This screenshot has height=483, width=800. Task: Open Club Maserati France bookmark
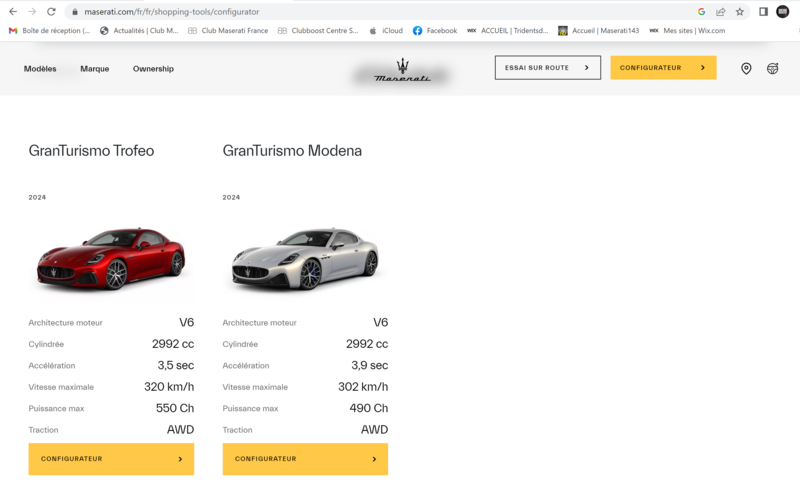[228, 31]
